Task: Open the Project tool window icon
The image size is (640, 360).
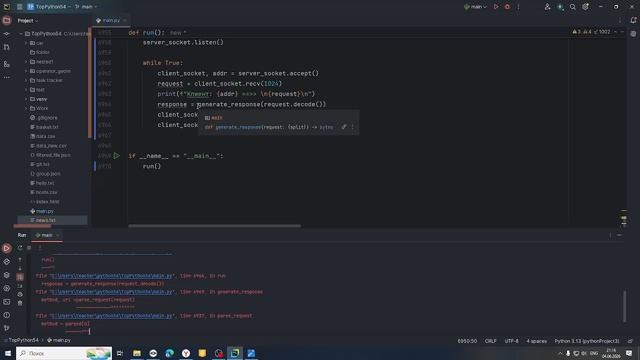Action: tap(7, 20)
